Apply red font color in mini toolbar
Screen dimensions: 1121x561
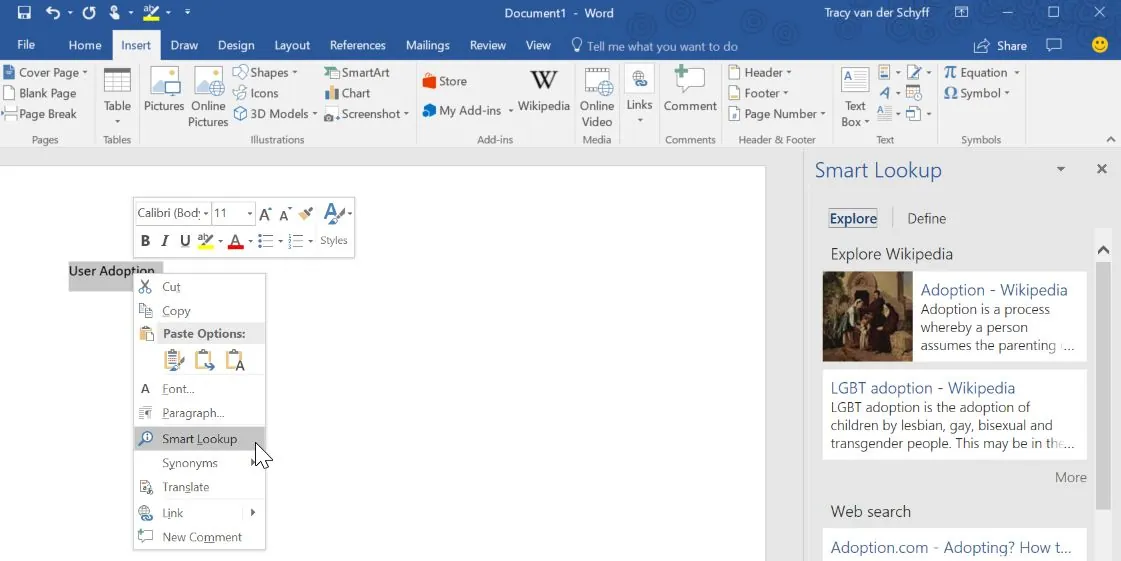click(235, 242)
